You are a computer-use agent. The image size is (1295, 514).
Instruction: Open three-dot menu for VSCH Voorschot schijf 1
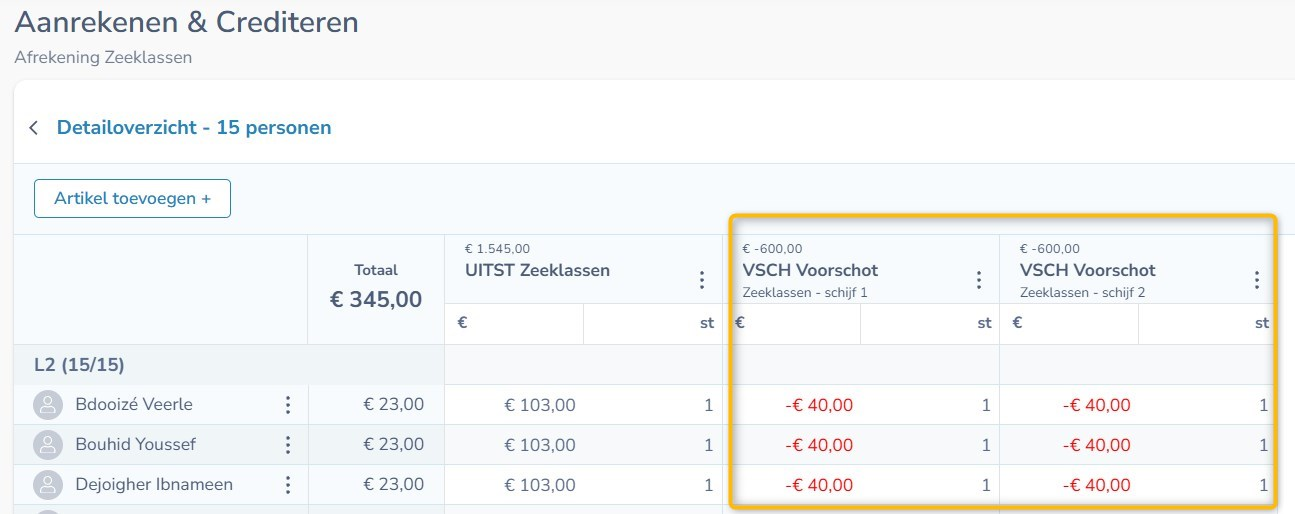(979, 280)
